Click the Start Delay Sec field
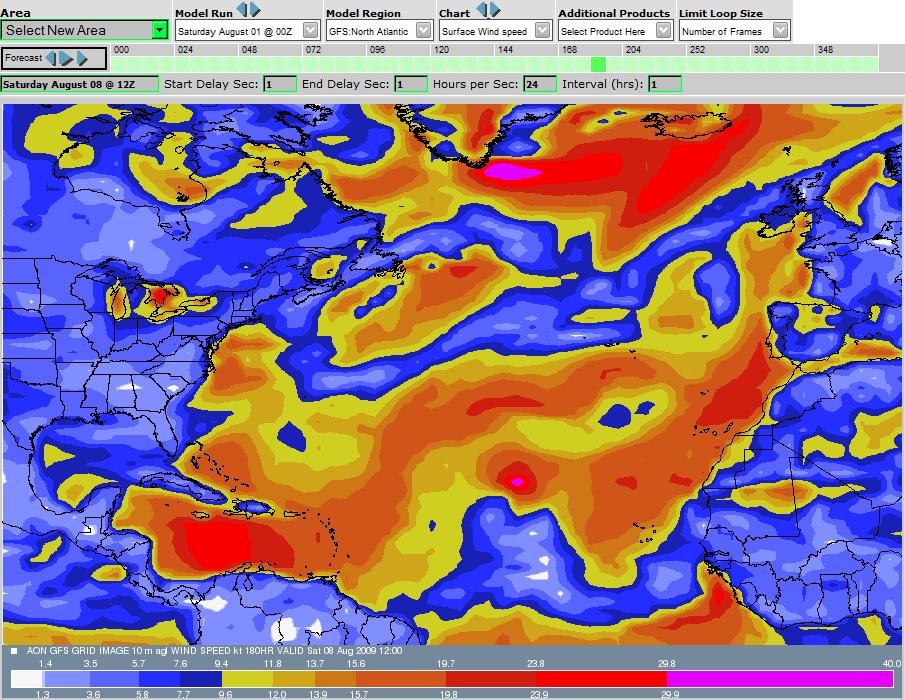The height and width of the screenshot is (700, 905). coord(280,84)
